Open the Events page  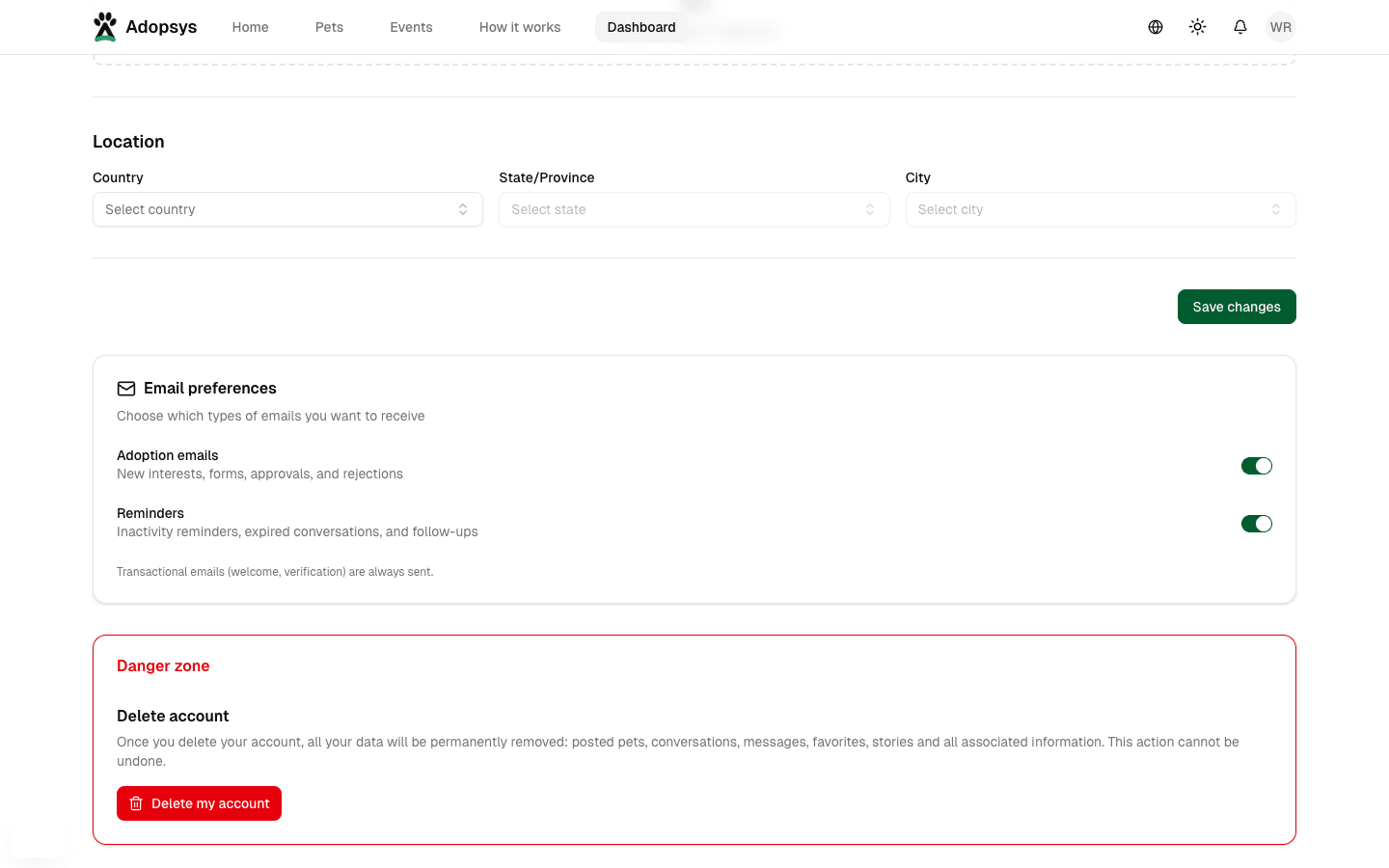[411, 27]
